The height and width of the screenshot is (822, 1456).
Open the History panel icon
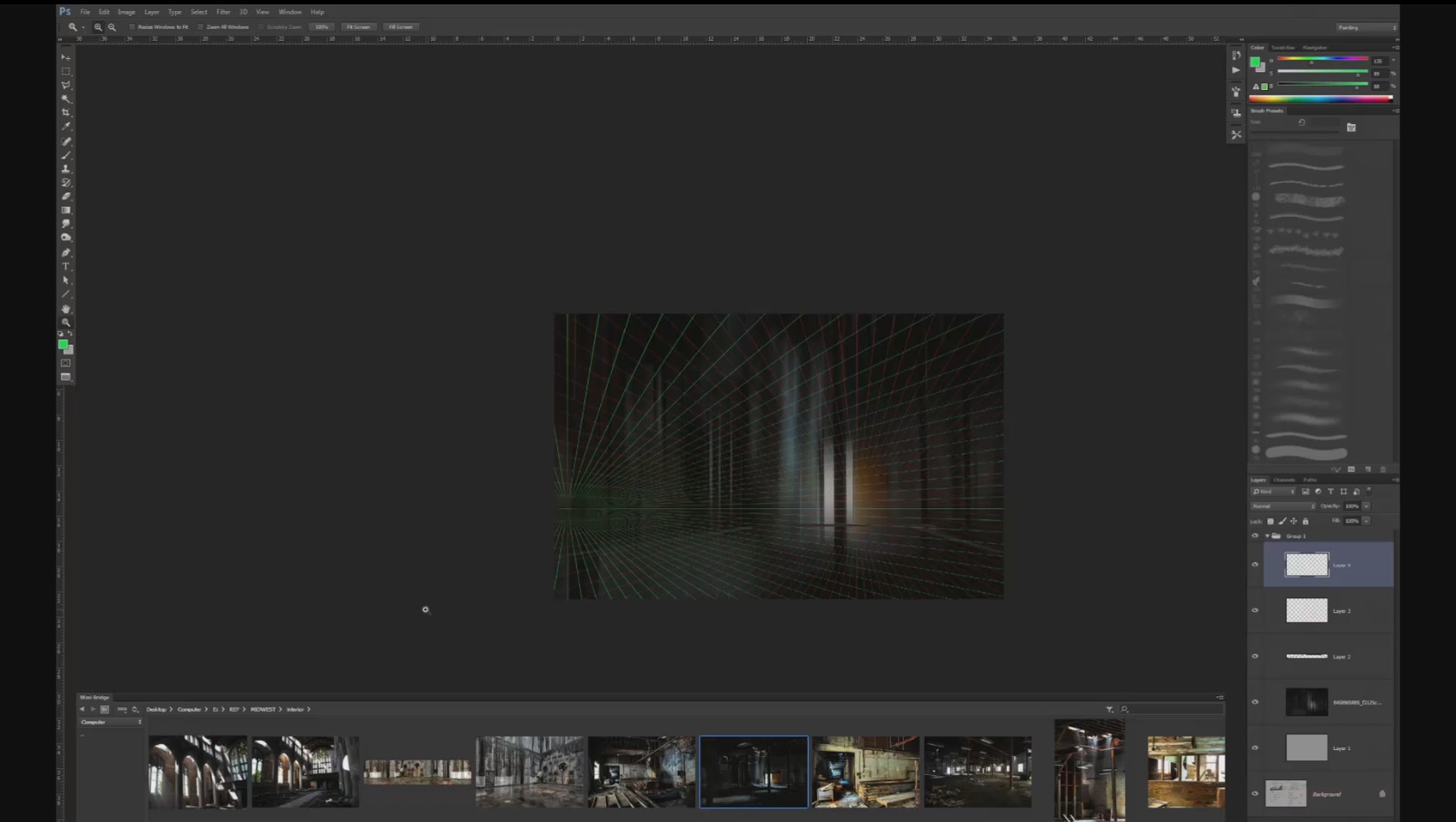(x=1237, y=55)
